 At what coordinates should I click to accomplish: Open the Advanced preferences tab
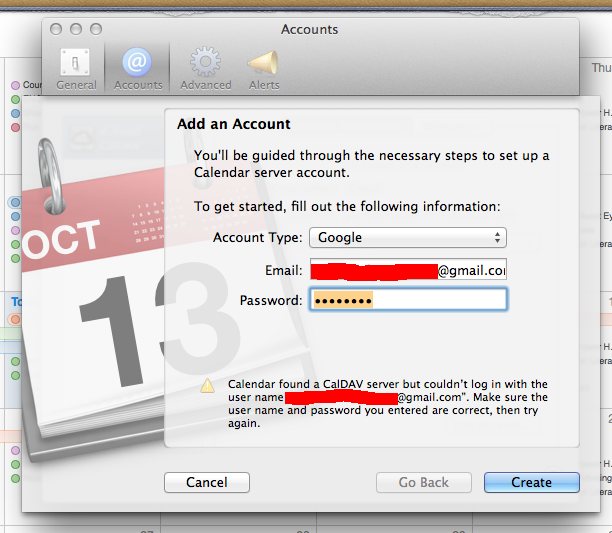coord(206,69)
